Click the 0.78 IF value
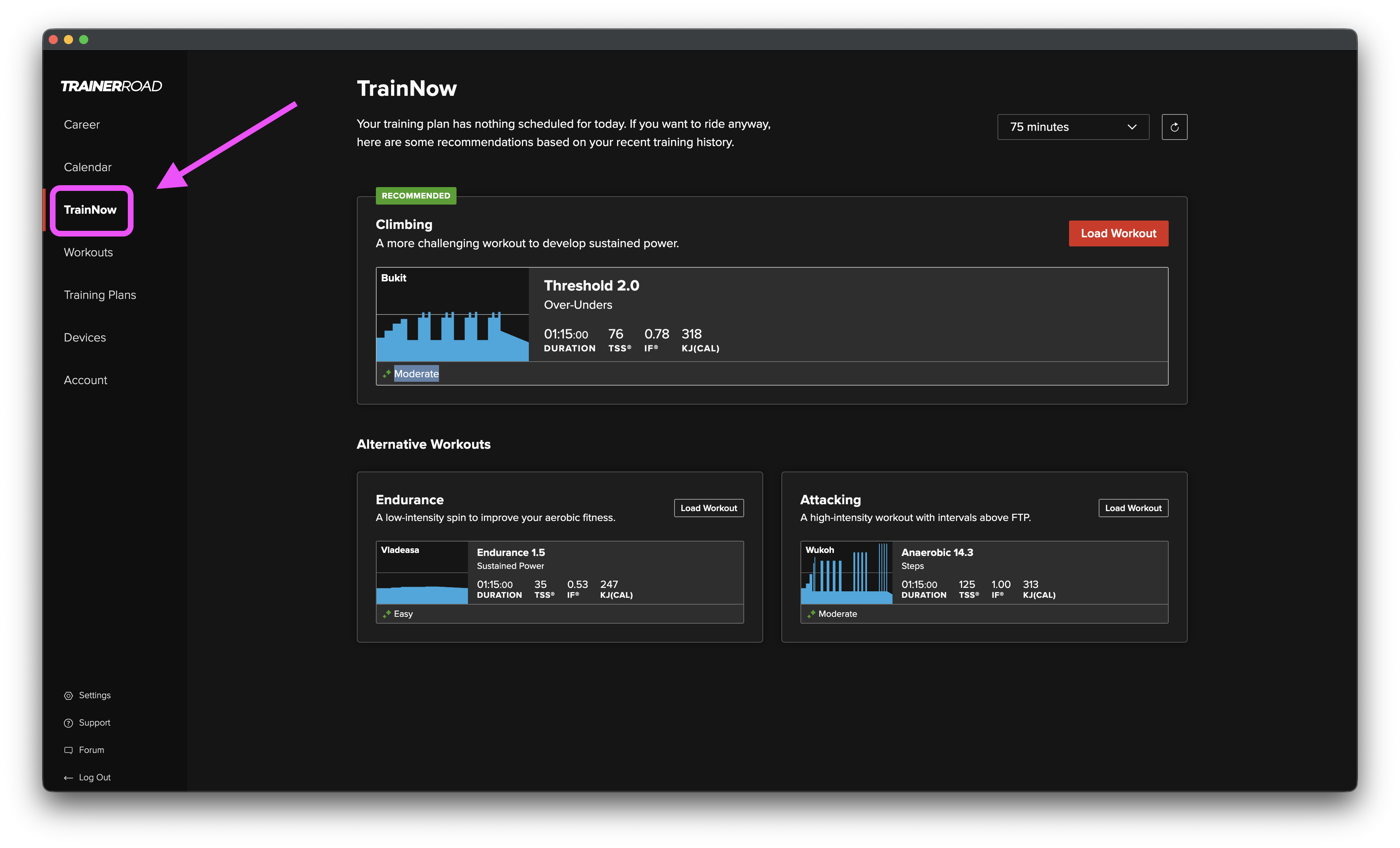This screenshot has width=1400, height=848. 656,334
